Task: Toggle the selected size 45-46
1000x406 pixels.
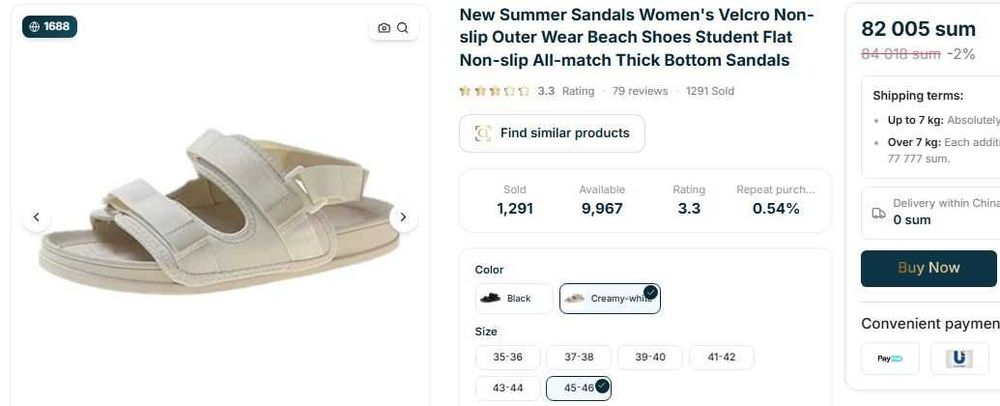Action: (x=578, y=388)
